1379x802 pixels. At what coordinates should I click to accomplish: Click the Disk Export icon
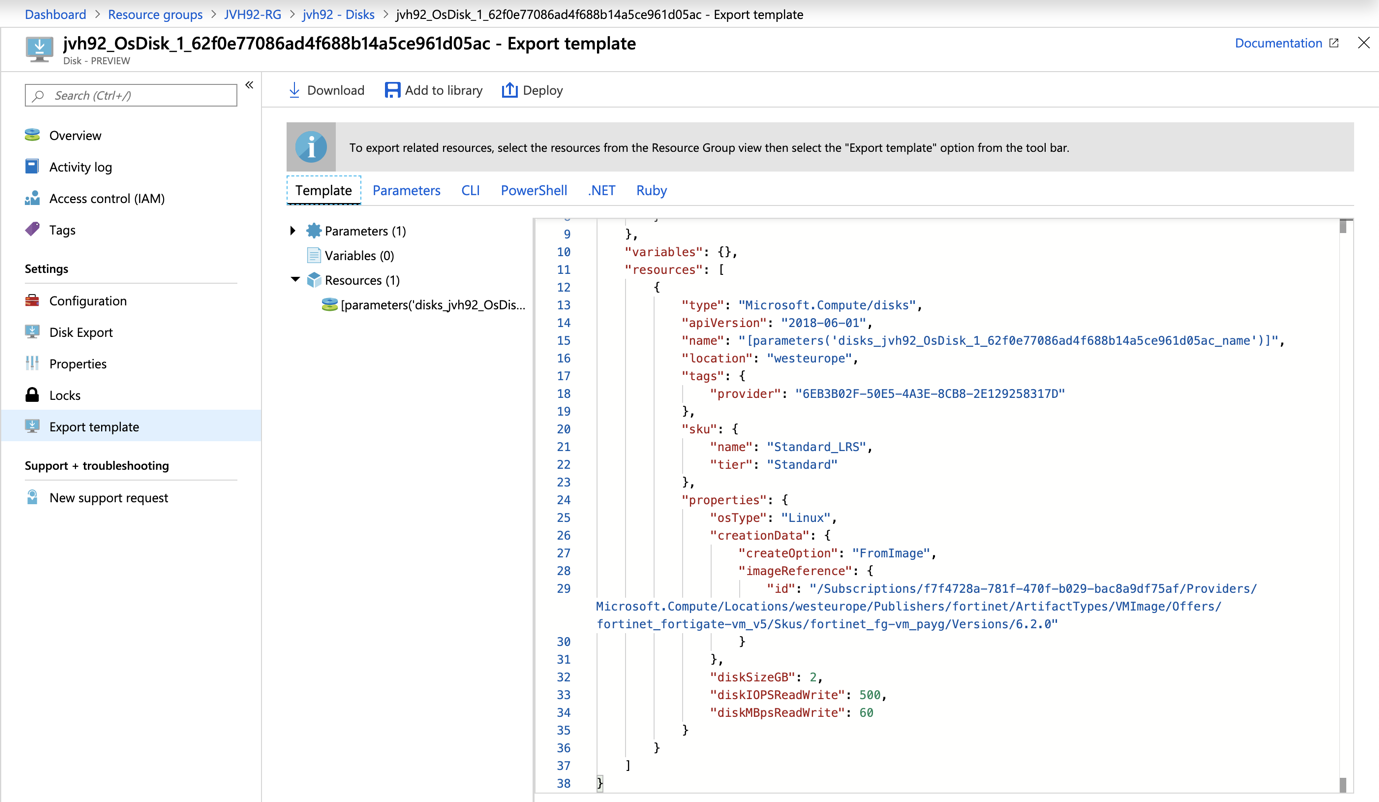click(x=32, y=332)
